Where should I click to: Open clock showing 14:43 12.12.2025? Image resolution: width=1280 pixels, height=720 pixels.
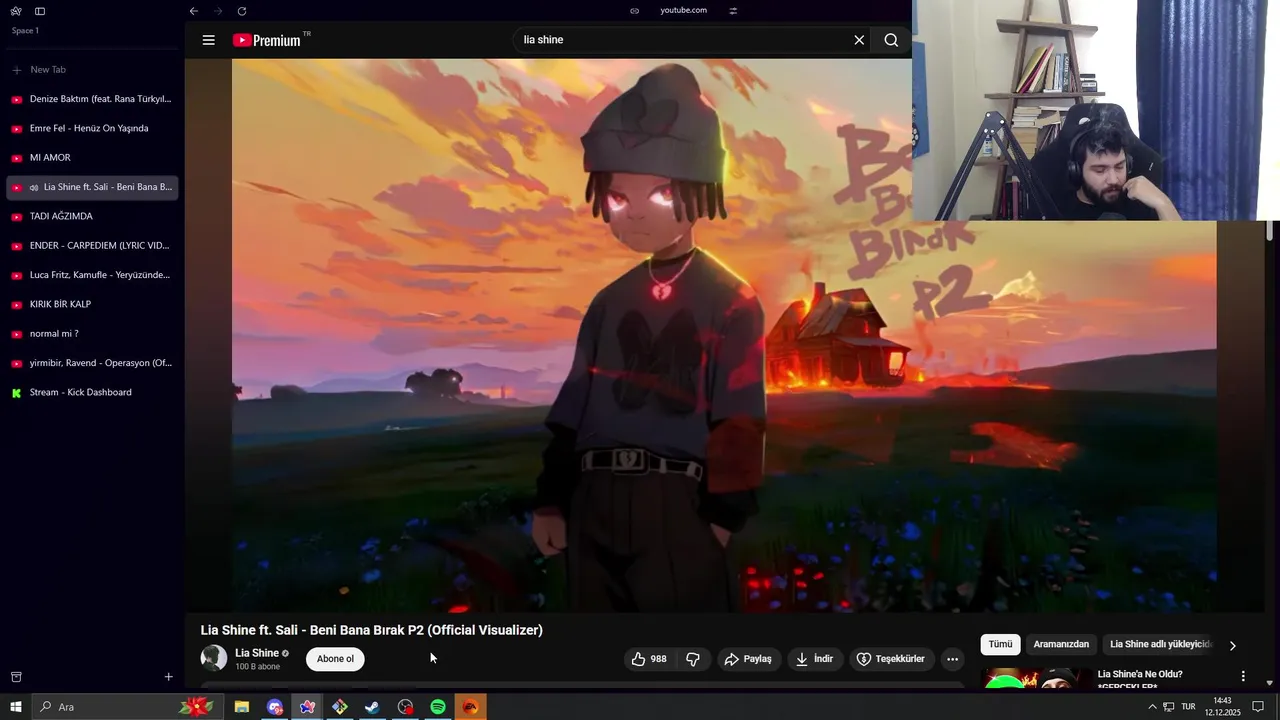coord(1222,707)
